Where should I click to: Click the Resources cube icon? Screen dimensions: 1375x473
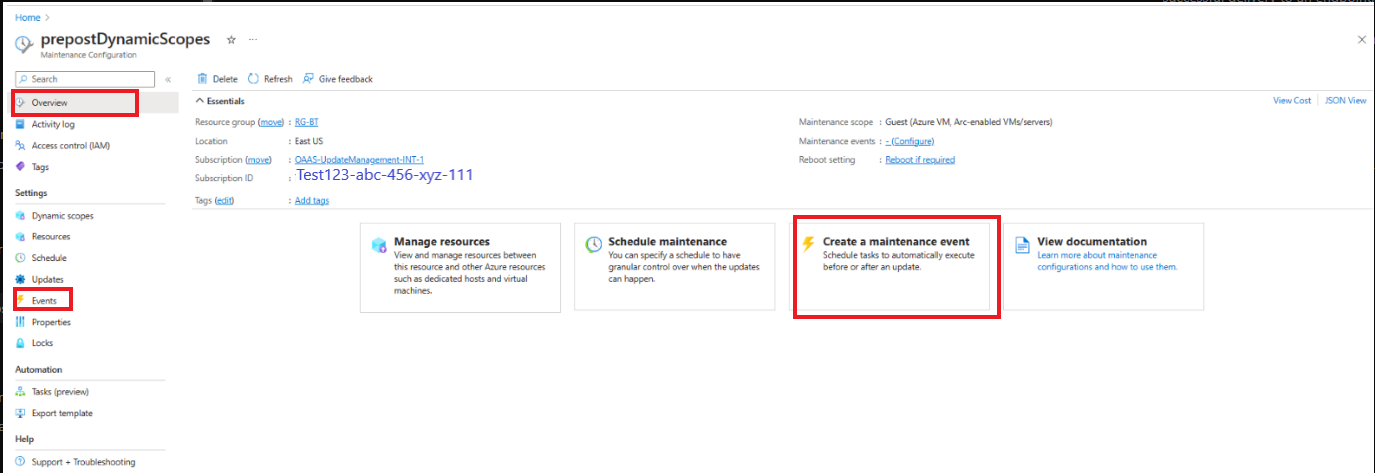[x=21, y=236]
